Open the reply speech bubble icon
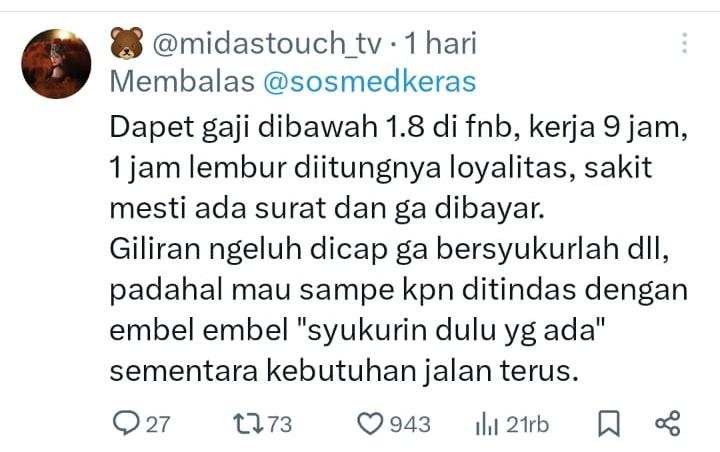The width and height of the screenshot is (720, 452). pyautogui.click(x=126, y=423)
